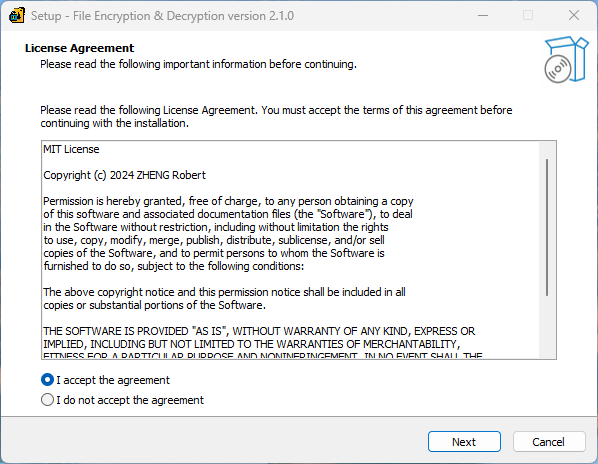Click 'Please read the following important information' text
The width and height of the screenshot is (598, 464).
pos(198,64)
